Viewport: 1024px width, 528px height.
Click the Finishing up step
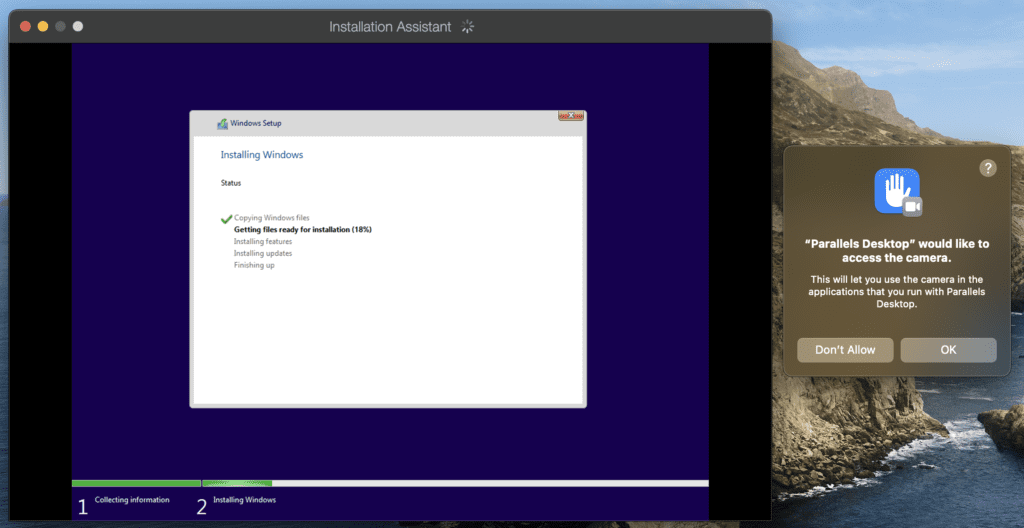click(x=254, y=265)
